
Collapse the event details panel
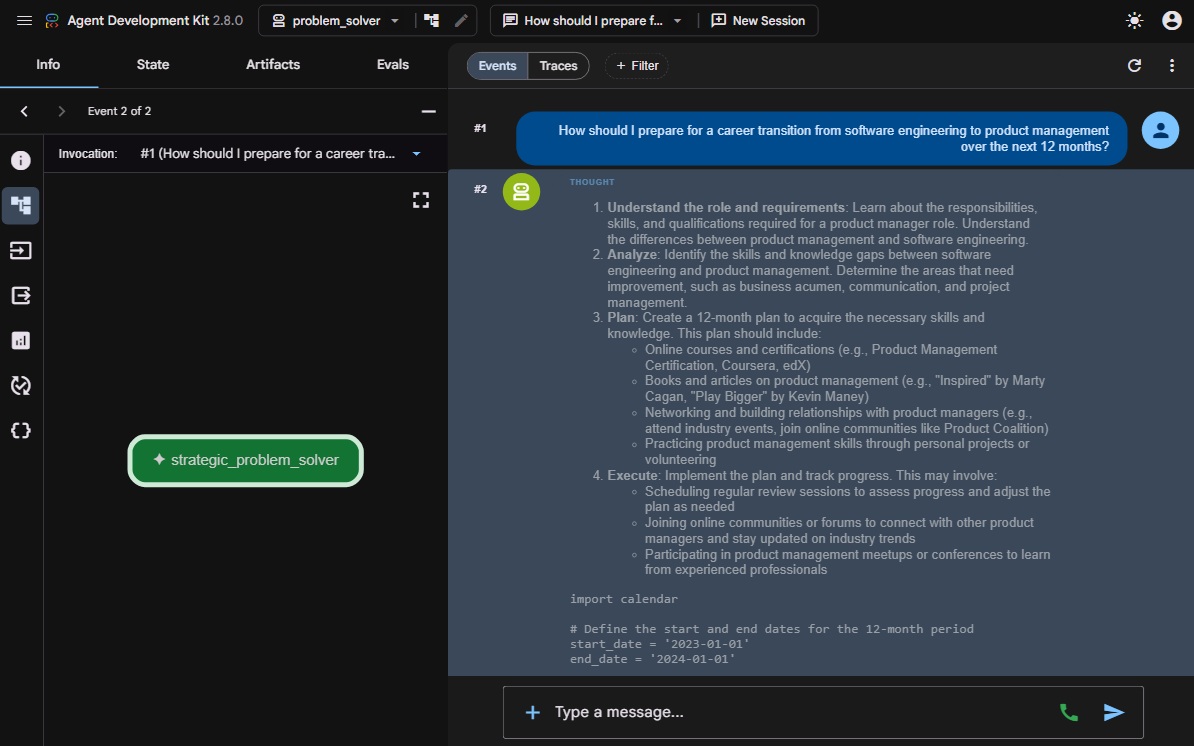[429, 111]
